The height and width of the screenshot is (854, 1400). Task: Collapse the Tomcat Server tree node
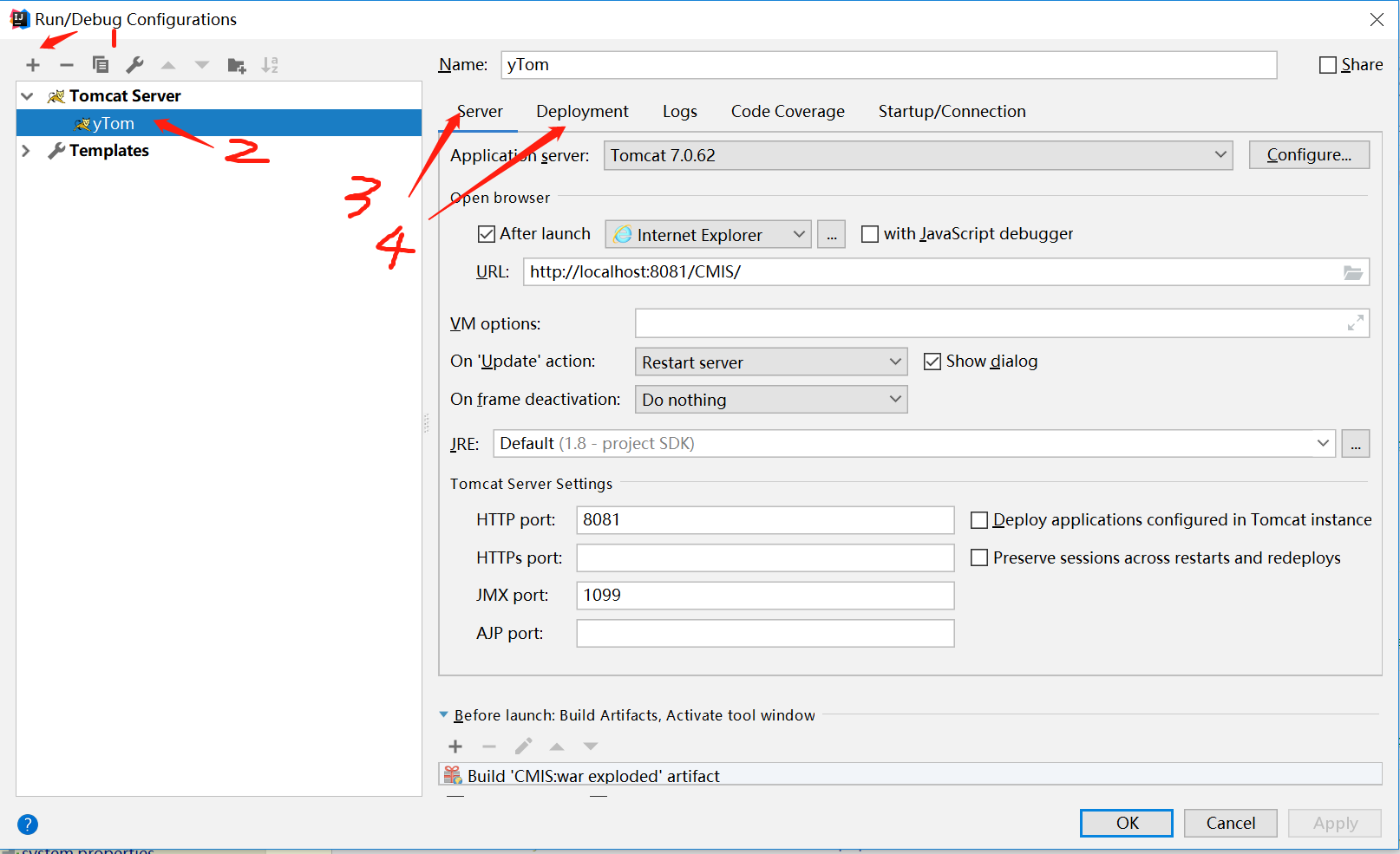pos(27,96)
